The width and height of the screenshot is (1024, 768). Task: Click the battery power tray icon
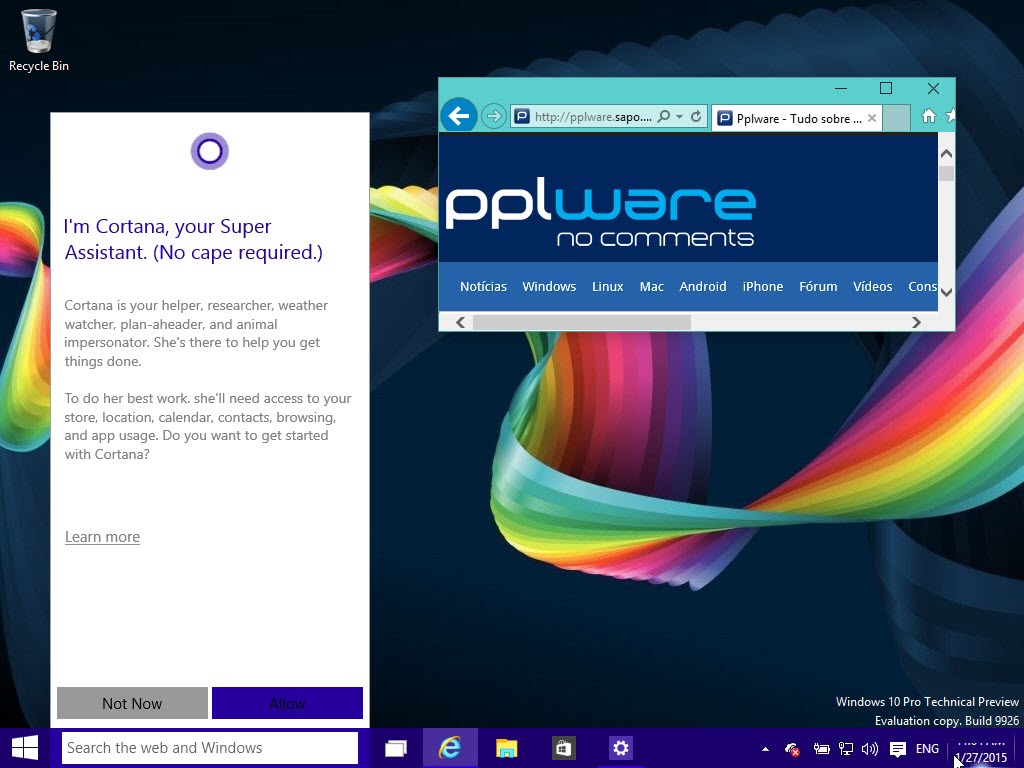[821, 749]
